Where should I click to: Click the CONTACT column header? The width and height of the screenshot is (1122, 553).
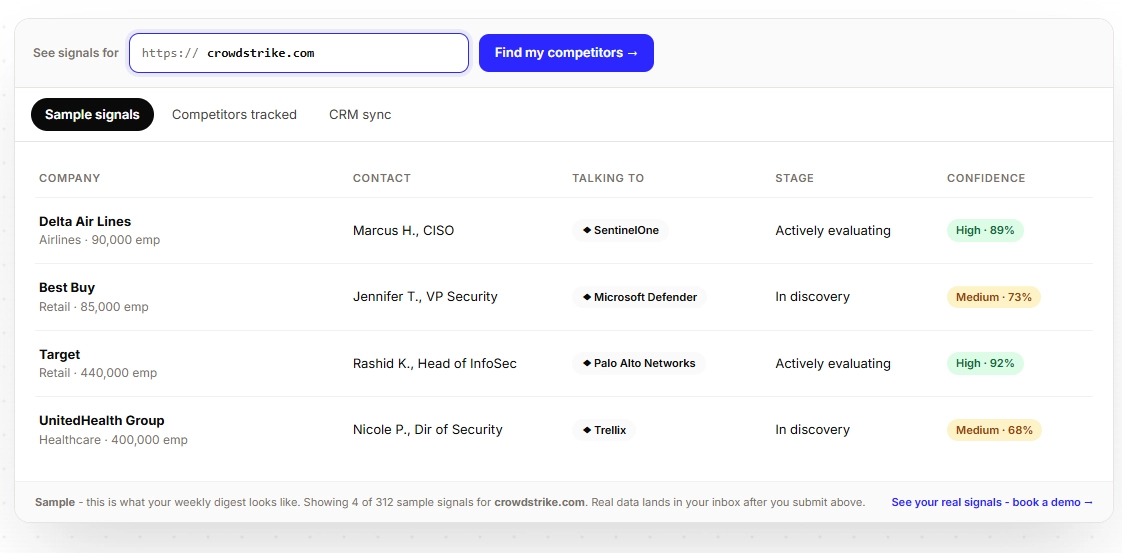(x=382, y=178)
